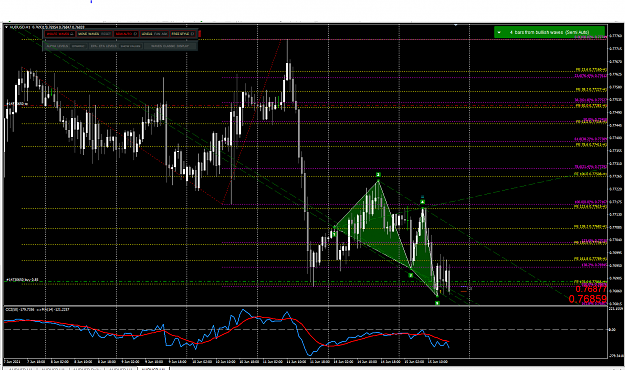
Task: Click the red 0.76877 price label
Action: coord(591,289)
